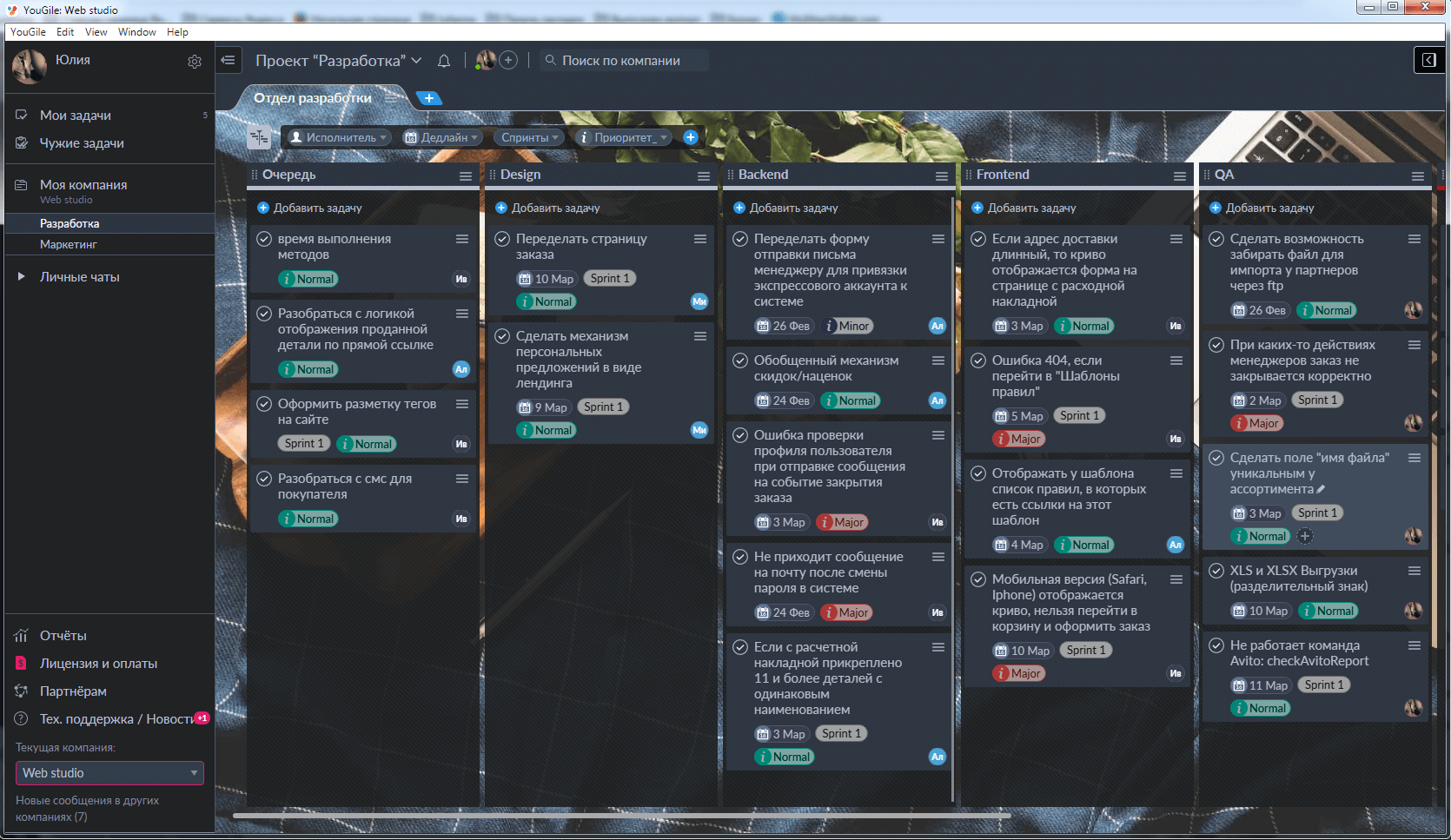Image resolution: width=1451 pixels, height=840 pixels.
Task: Add member to project plus icon
Action: point(509,60)
